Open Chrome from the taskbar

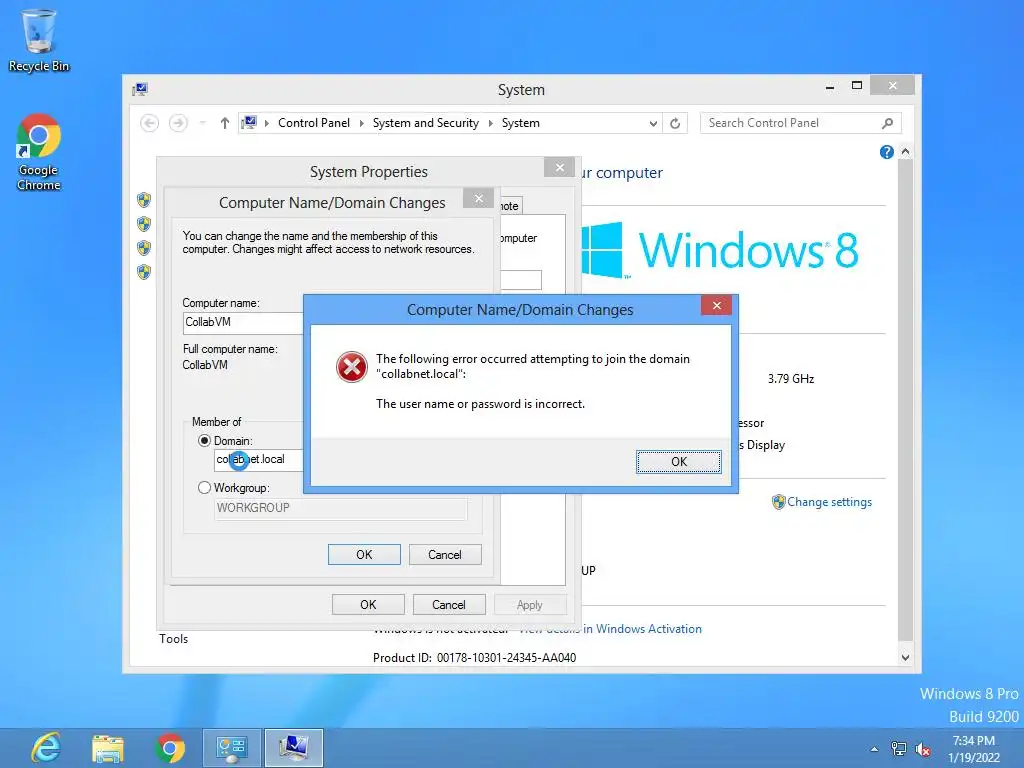[x=170, y=748]
